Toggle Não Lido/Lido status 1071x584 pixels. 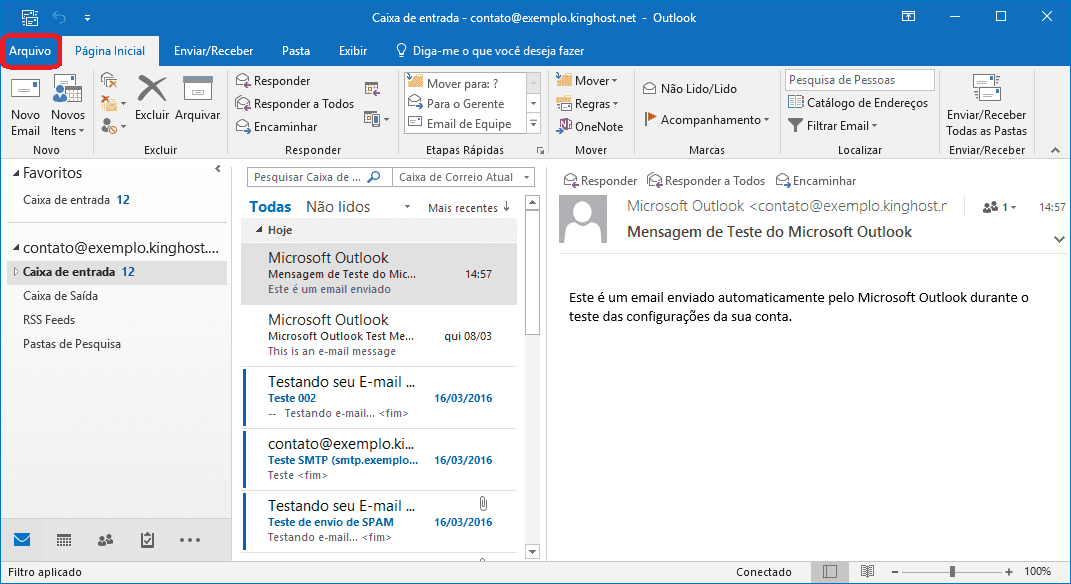click(x=689, y=89)
